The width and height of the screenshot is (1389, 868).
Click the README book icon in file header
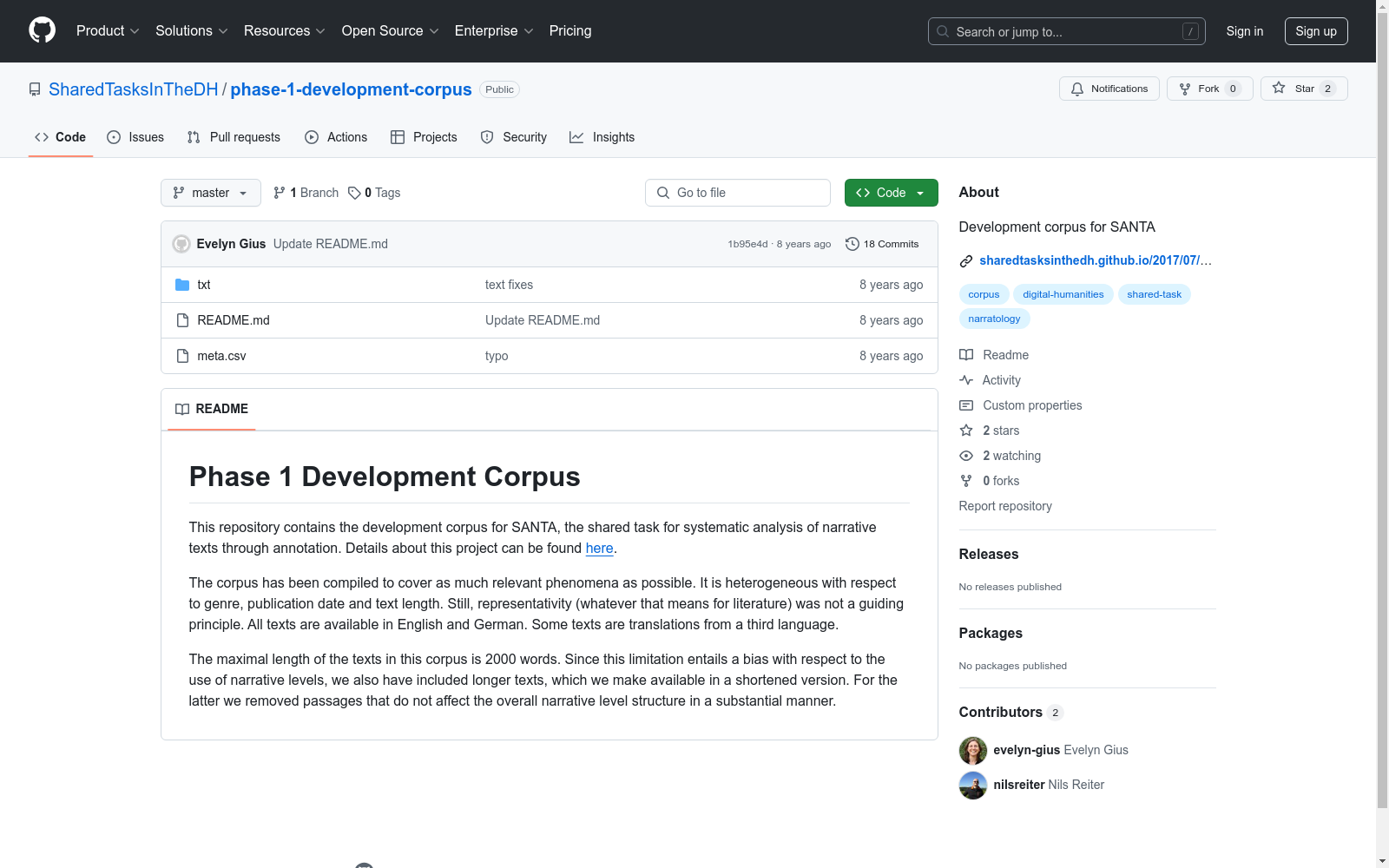[182, 409]
